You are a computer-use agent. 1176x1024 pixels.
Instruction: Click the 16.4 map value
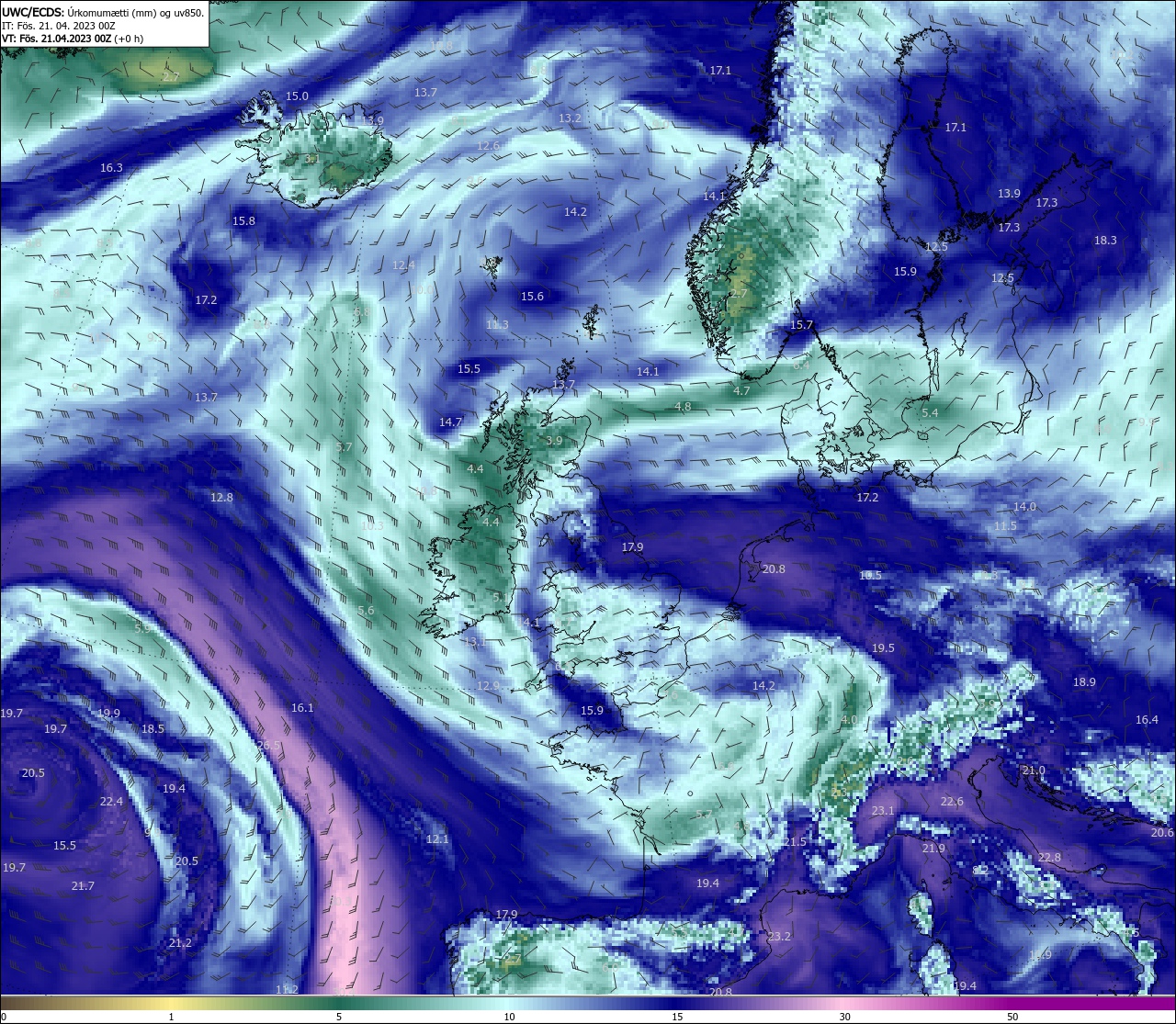click(x=1147, y=720)
